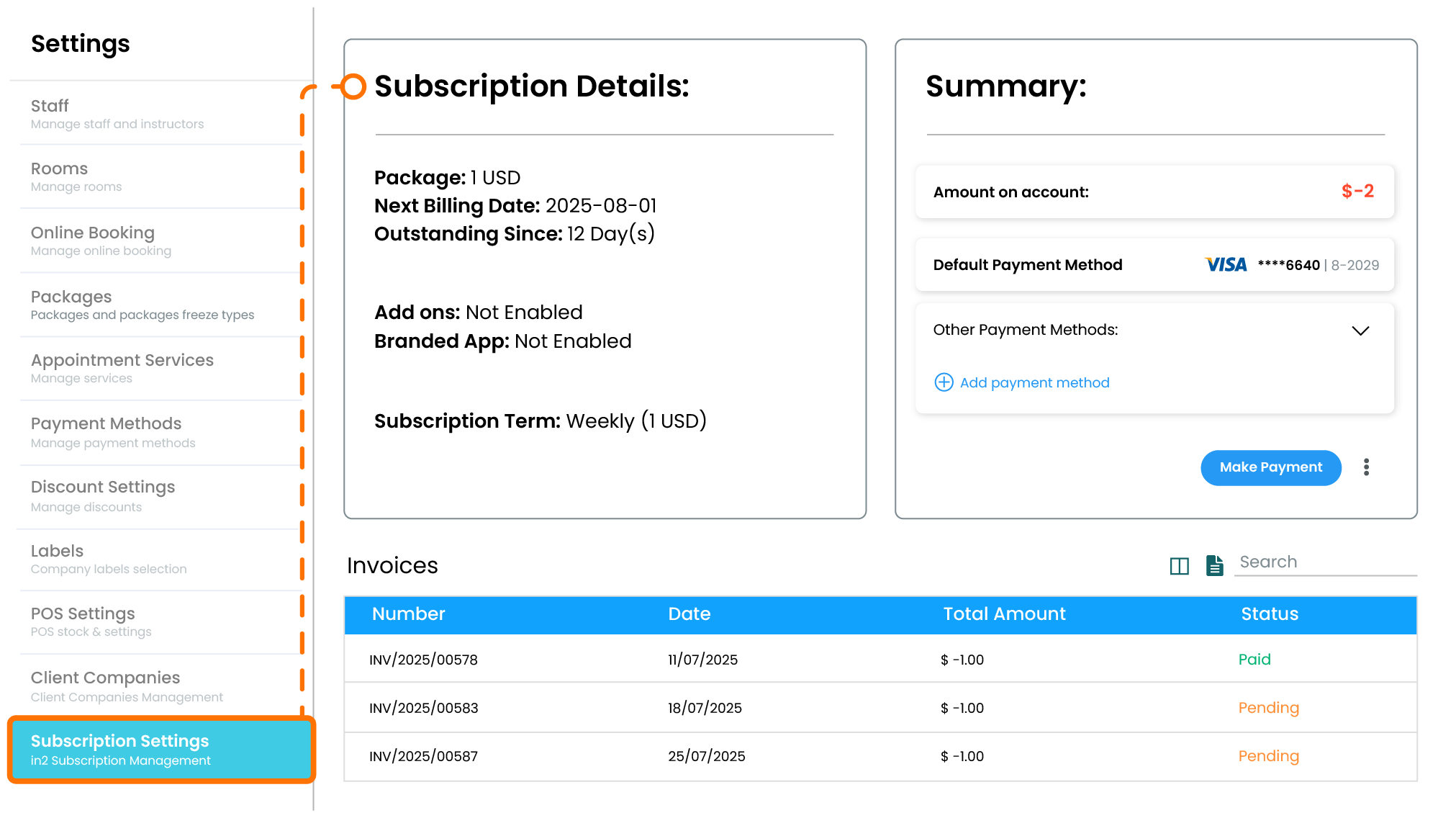Open invoice INV/2025/00578 row
This screenshot has width=1456, height=818.
[423, 660]
